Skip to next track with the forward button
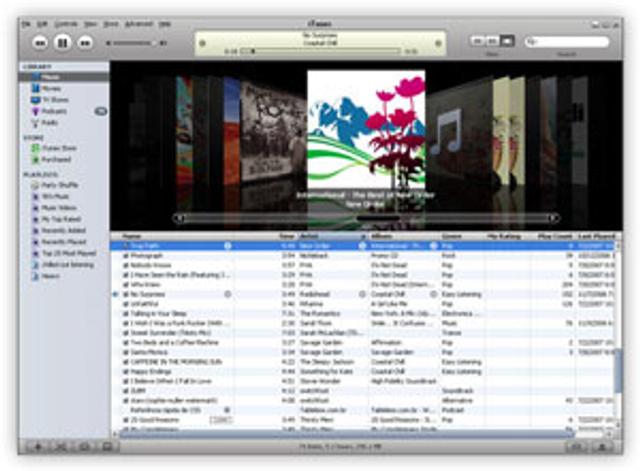 (85, 43)
